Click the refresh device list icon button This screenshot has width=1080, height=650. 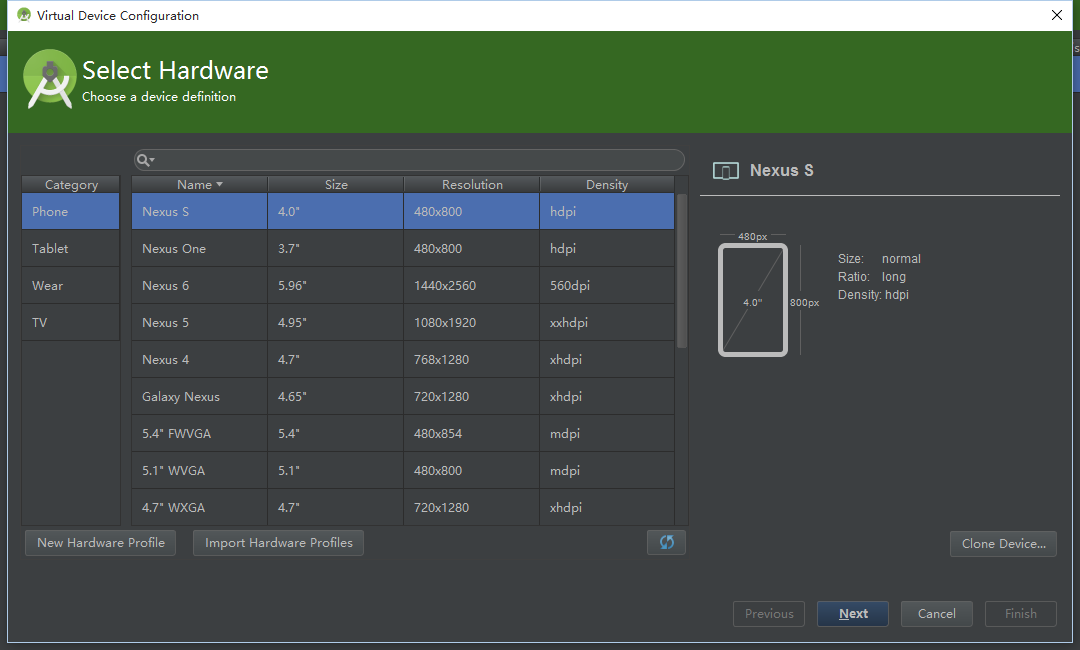tap(666, 542)
